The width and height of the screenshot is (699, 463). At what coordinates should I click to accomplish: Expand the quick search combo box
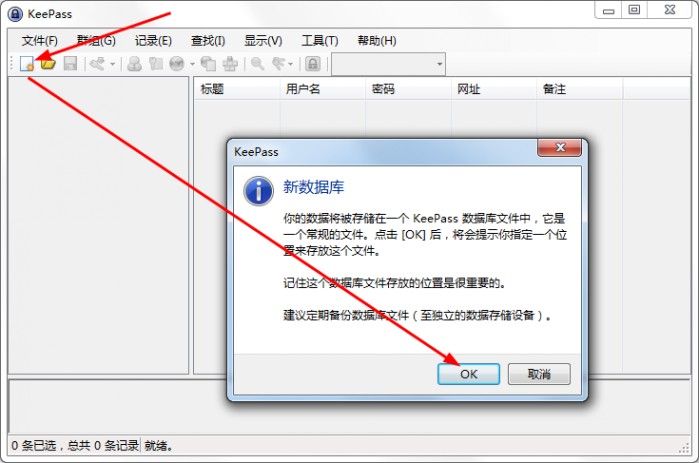pos(388,64)
